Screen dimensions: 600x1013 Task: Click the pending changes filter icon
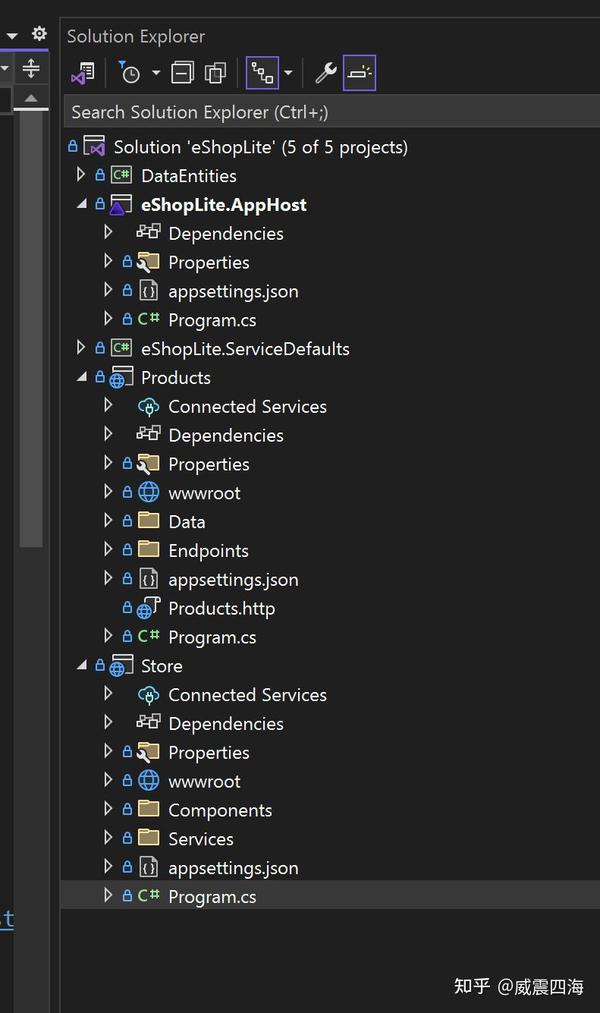131,72
